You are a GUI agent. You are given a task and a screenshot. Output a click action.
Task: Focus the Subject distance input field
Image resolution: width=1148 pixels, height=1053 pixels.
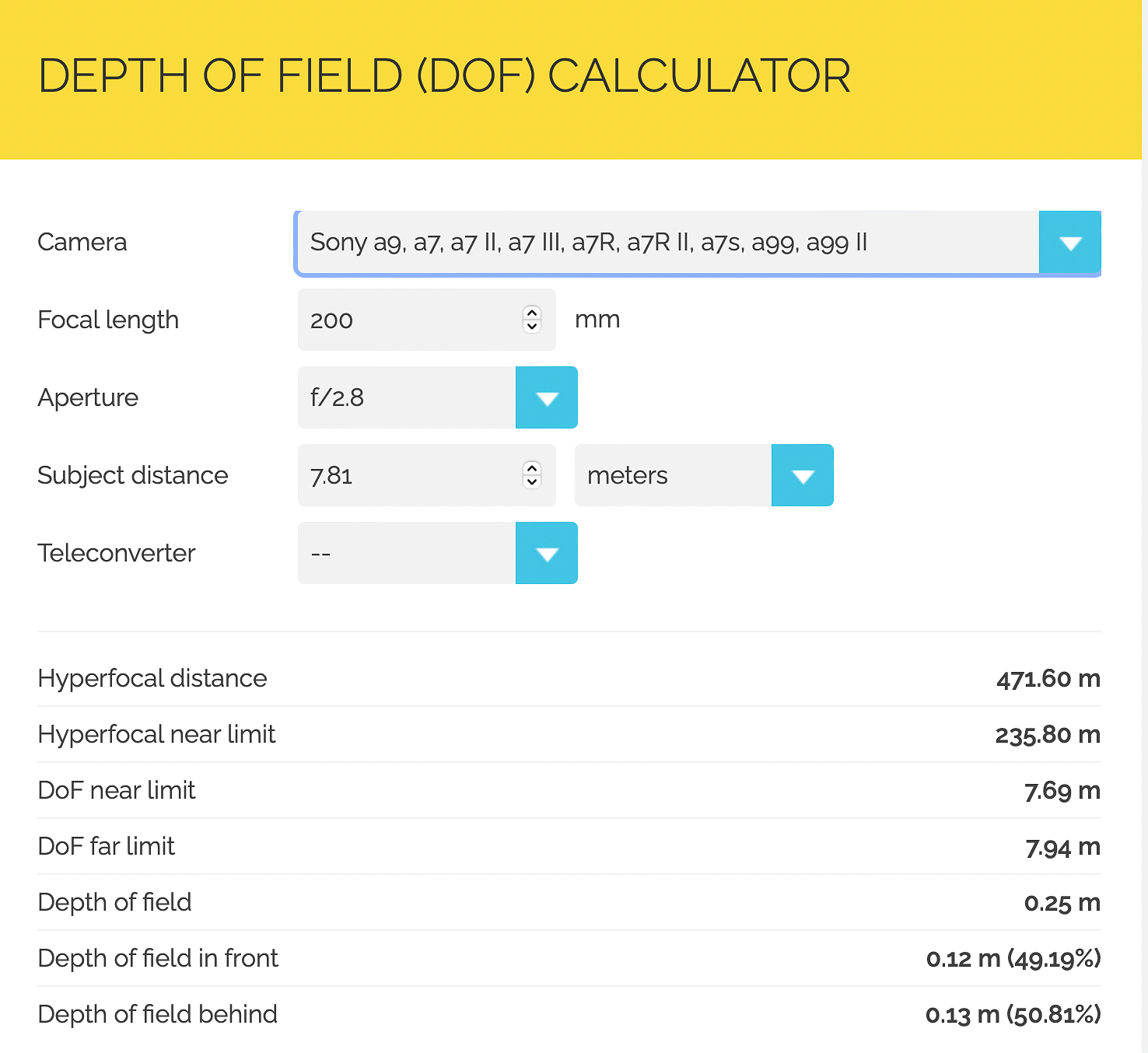427,475
